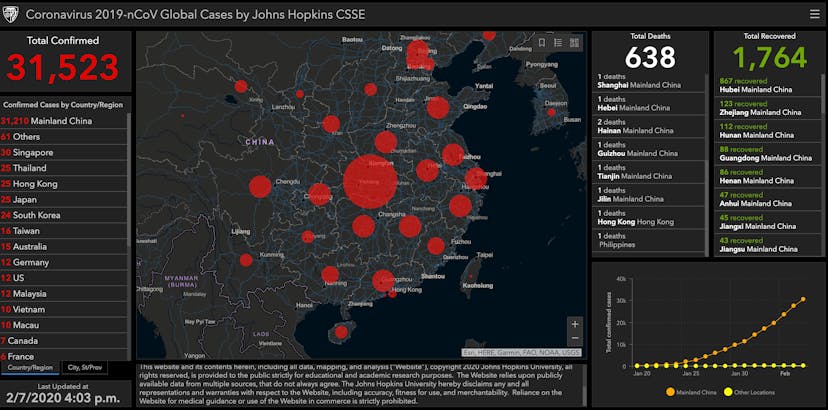The image size is (828, 410).
Task: Click the last data point on the chart
Action: click(803, 299)
